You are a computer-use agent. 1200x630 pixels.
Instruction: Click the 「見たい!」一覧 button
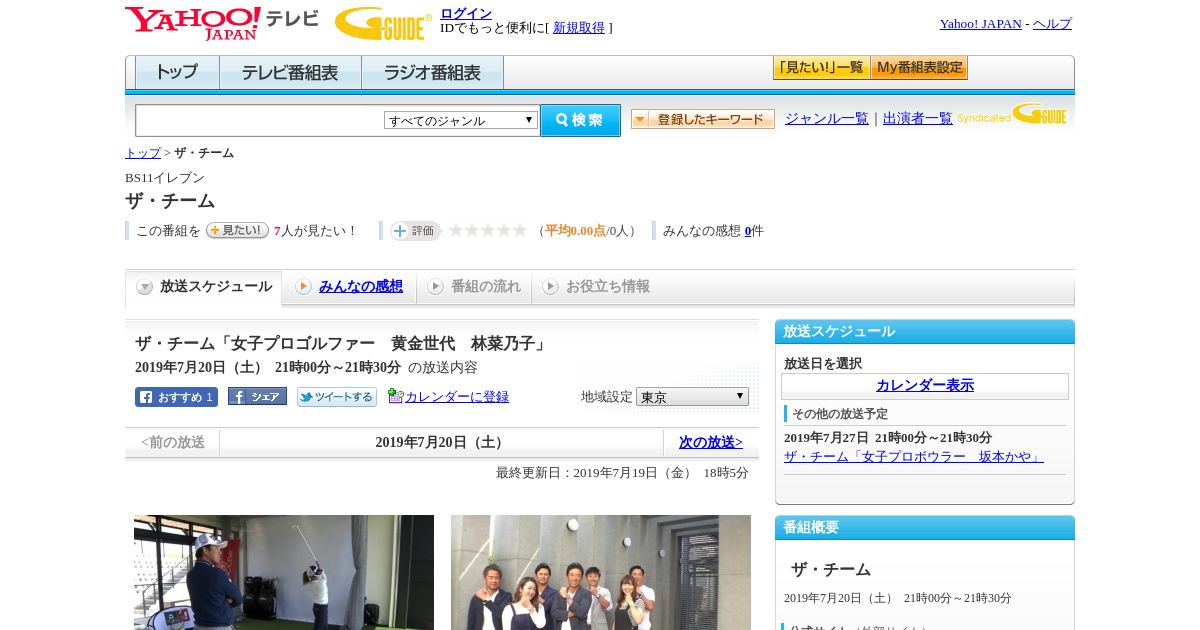822,68
